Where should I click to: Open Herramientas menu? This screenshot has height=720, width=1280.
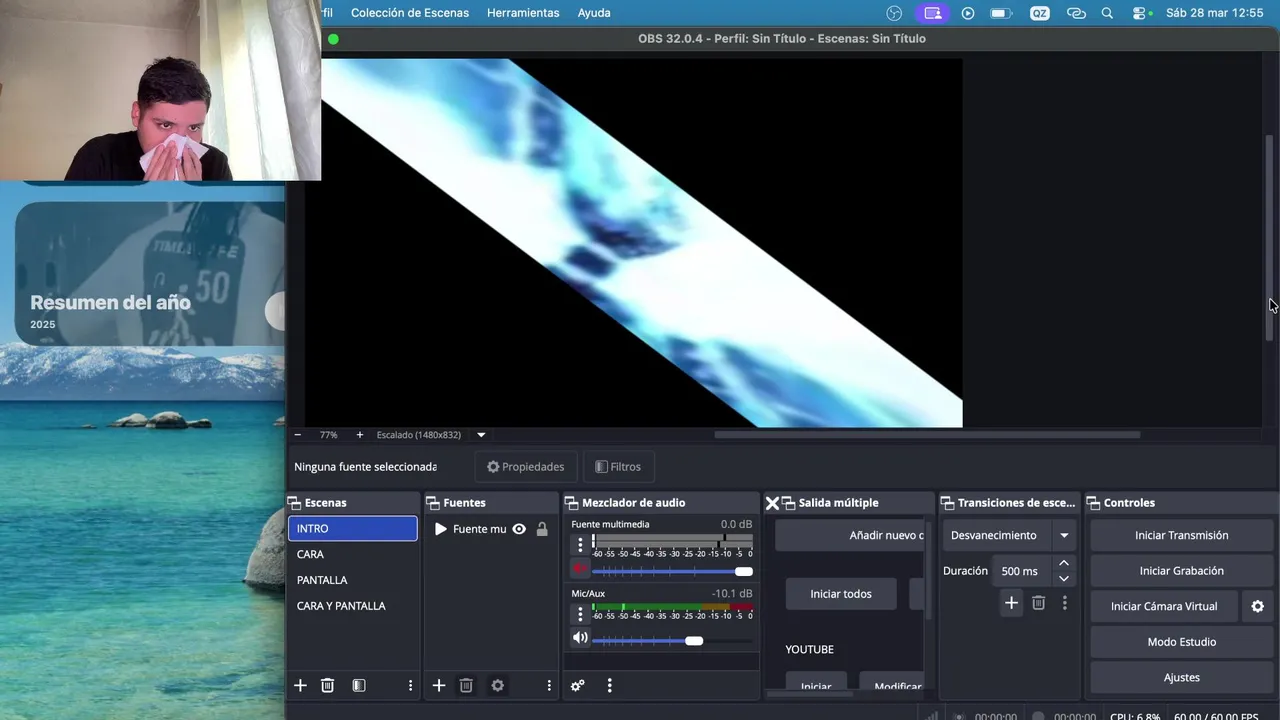coord(523,13)
